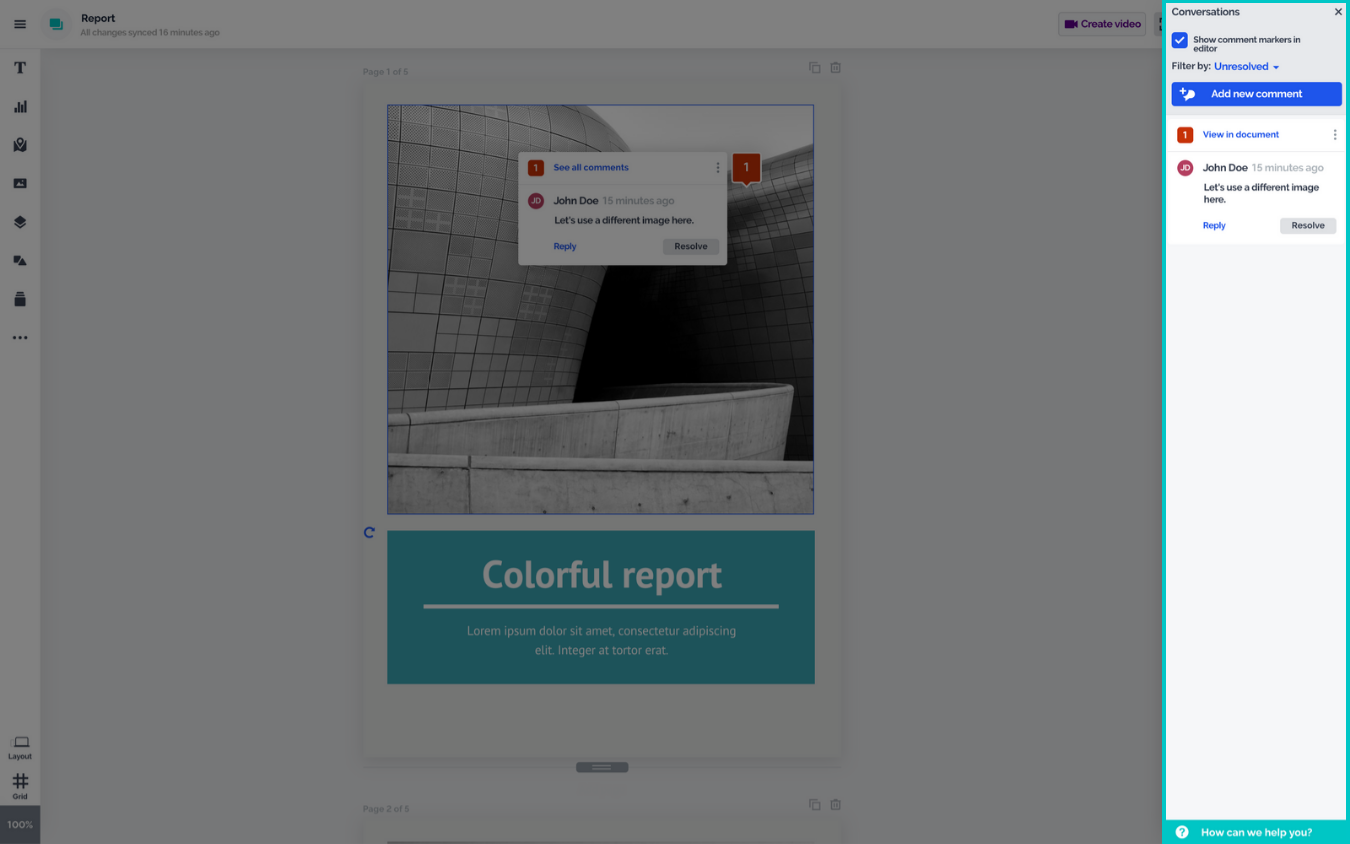Click the red comment marker on image
Viewport: 1350px width, 844px height.
click(x=746, y=168)
